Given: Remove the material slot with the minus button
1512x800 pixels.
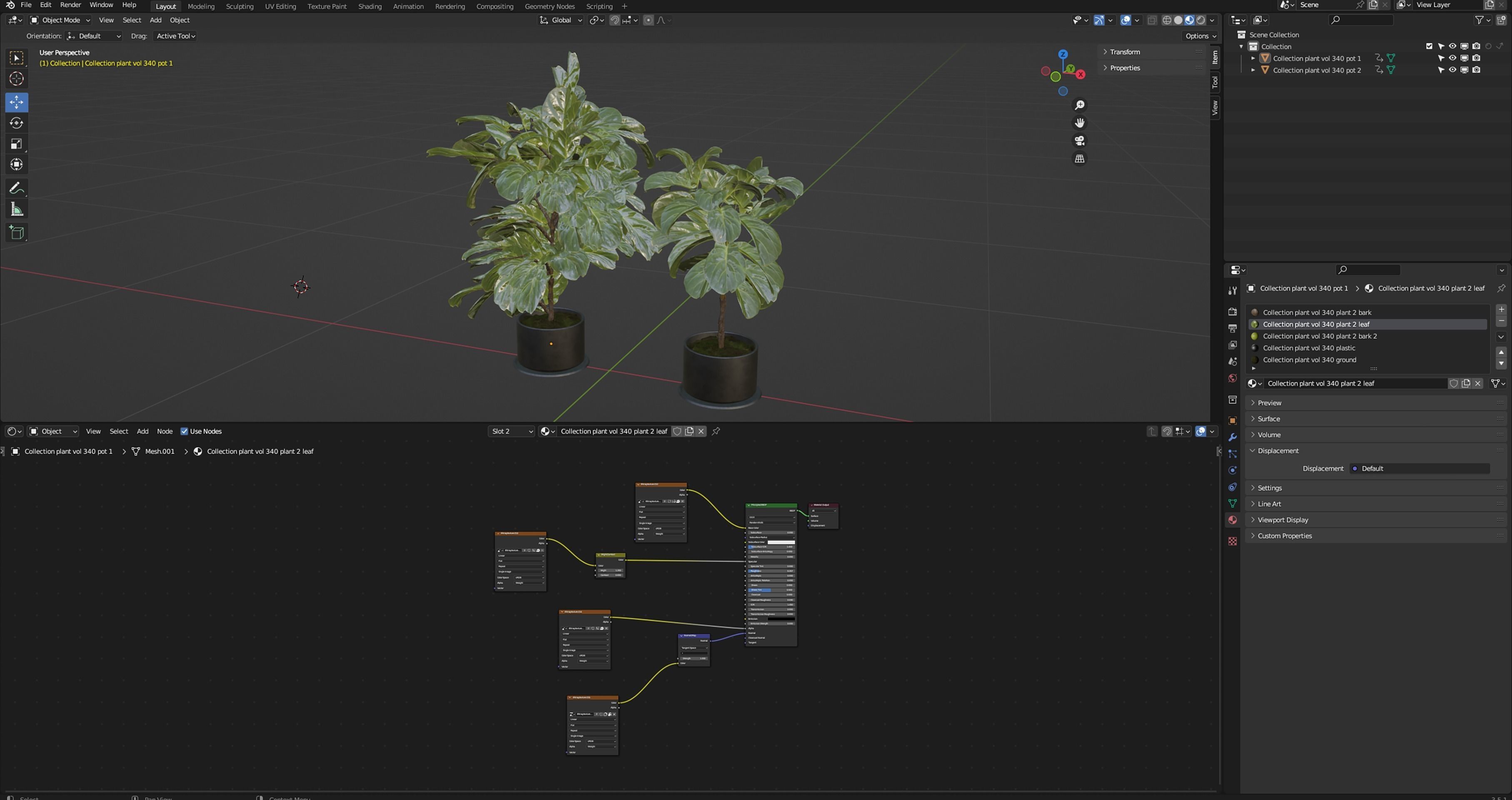Looking at the screenshot, I should pyautogui.click(x=1501, y=321).
